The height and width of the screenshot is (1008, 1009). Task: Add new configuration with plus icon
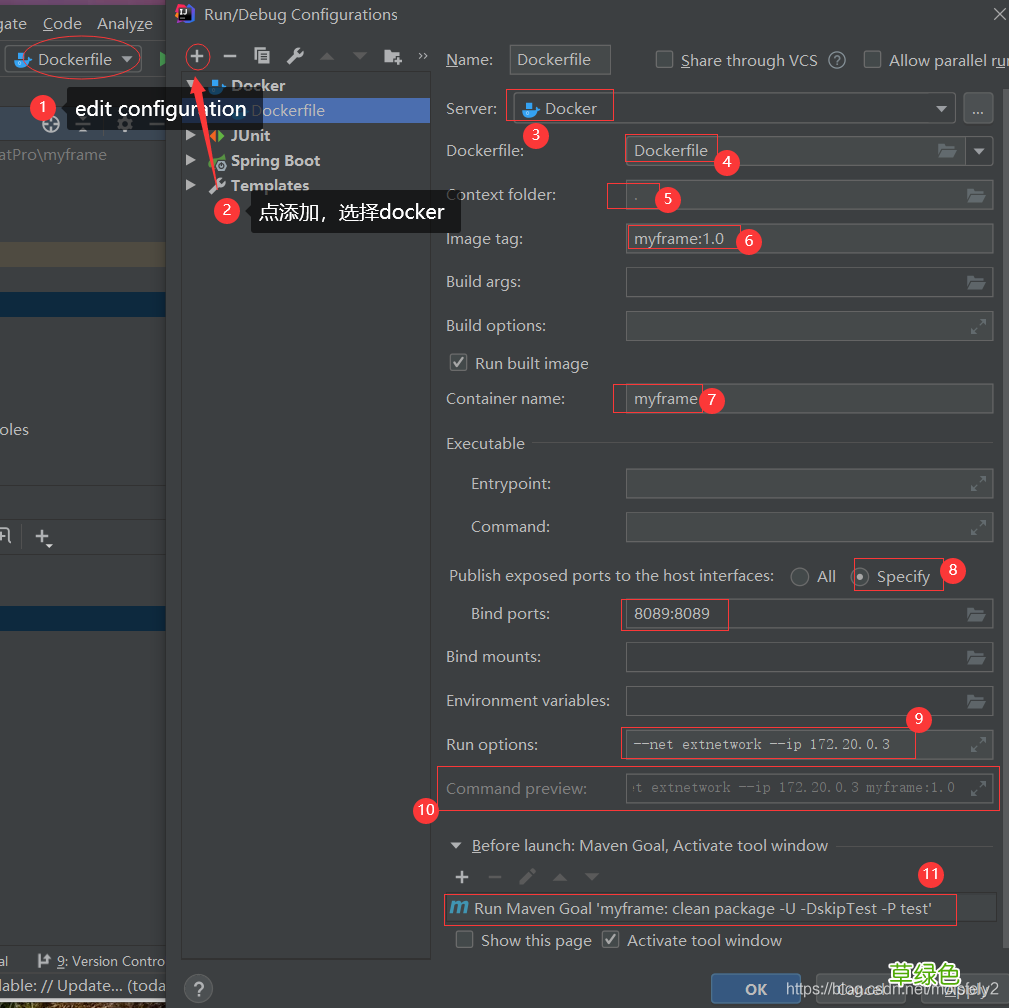[x=197, y=57]
